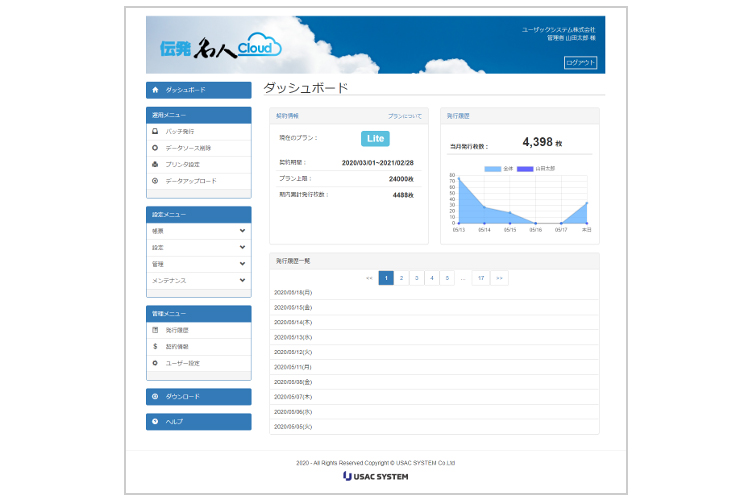This screenshot has height=500, width=750.
Task: Click the gear icon for ユーザー設定
Action: tap(155, 363)
